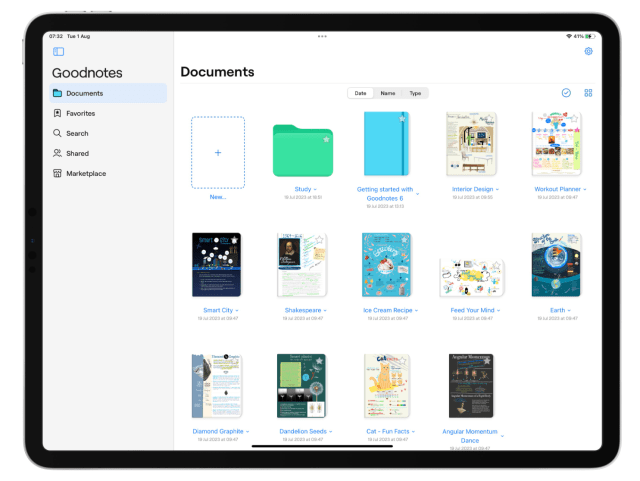Click the Diamond Graphite title
Screen dimensions: 640x481
pyautogui.click(x=218, y=431)
